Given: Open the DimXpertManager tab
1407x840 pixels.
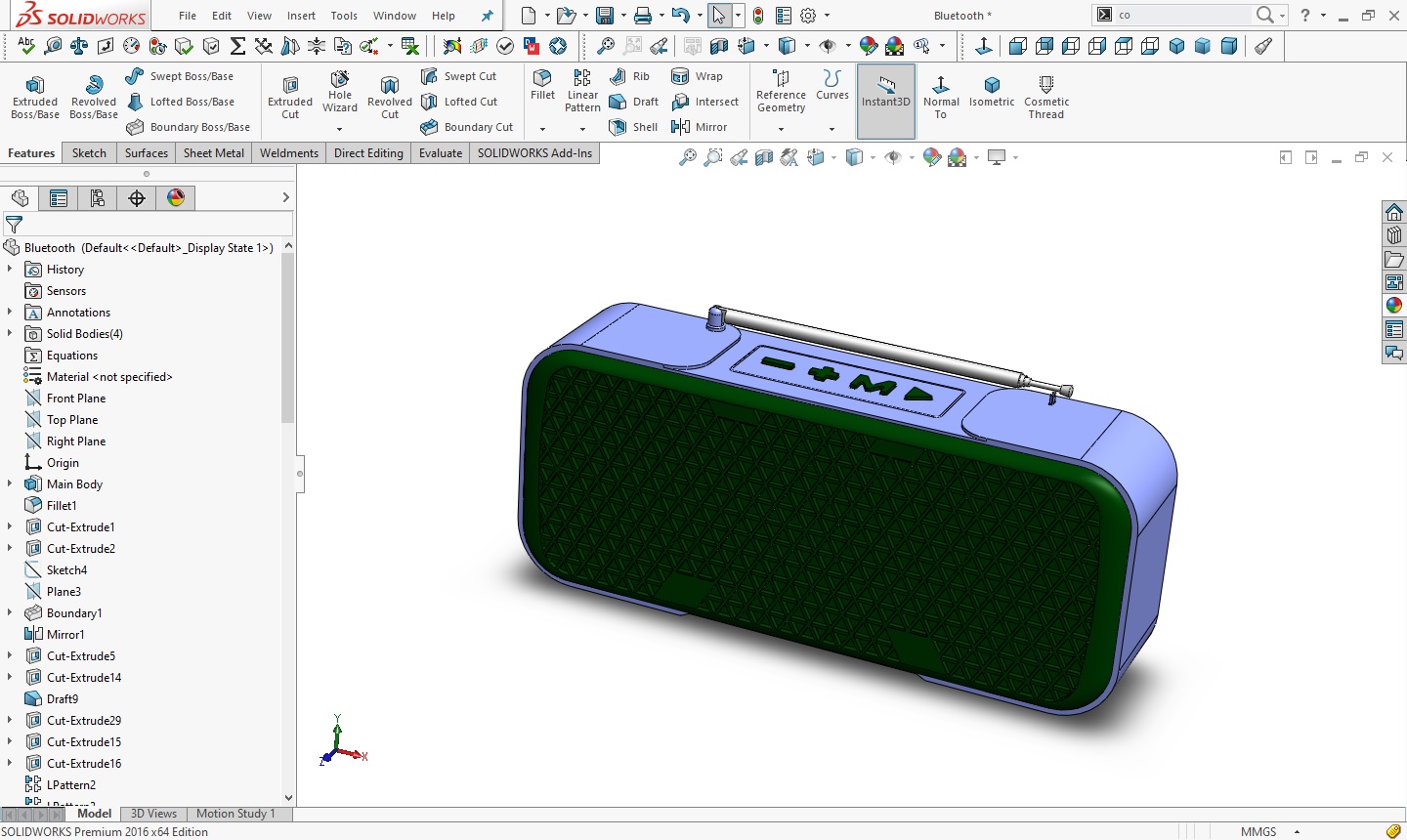Looking at the screenshot, I should [x=137, y=198].
